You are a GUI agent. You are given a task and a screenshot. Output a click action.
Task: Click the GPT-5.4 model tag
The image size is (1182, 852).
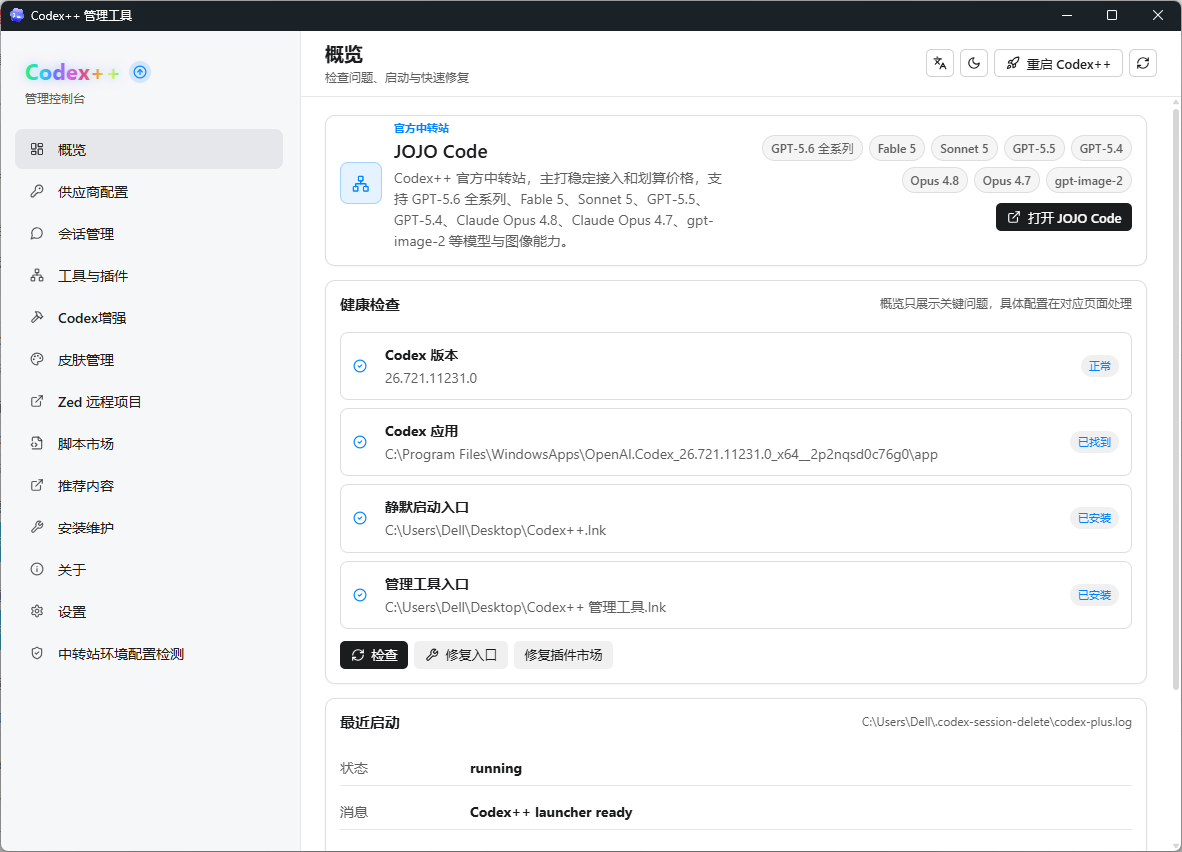point(1101,149)
